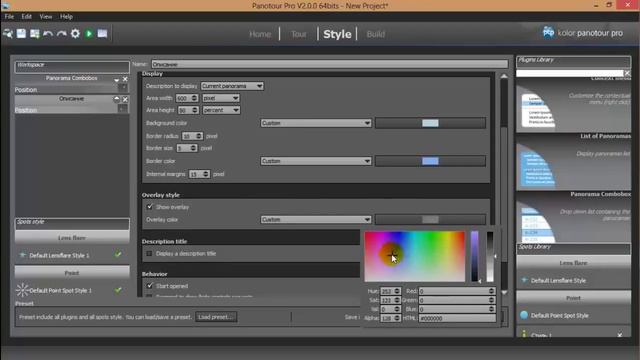
Task: Switch to the Build tab
Action: pos(376,34)
